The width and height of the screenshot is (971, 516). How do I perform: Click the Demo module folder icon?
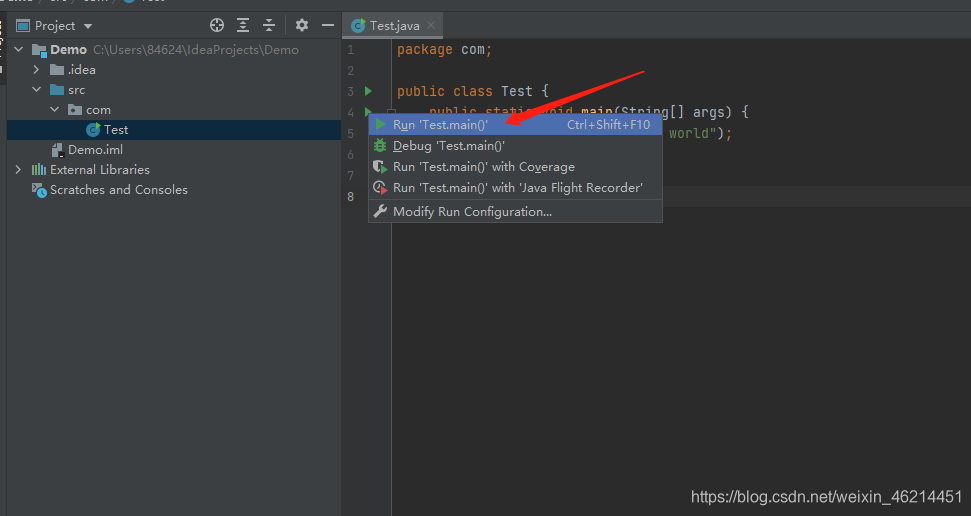point(40,50)
